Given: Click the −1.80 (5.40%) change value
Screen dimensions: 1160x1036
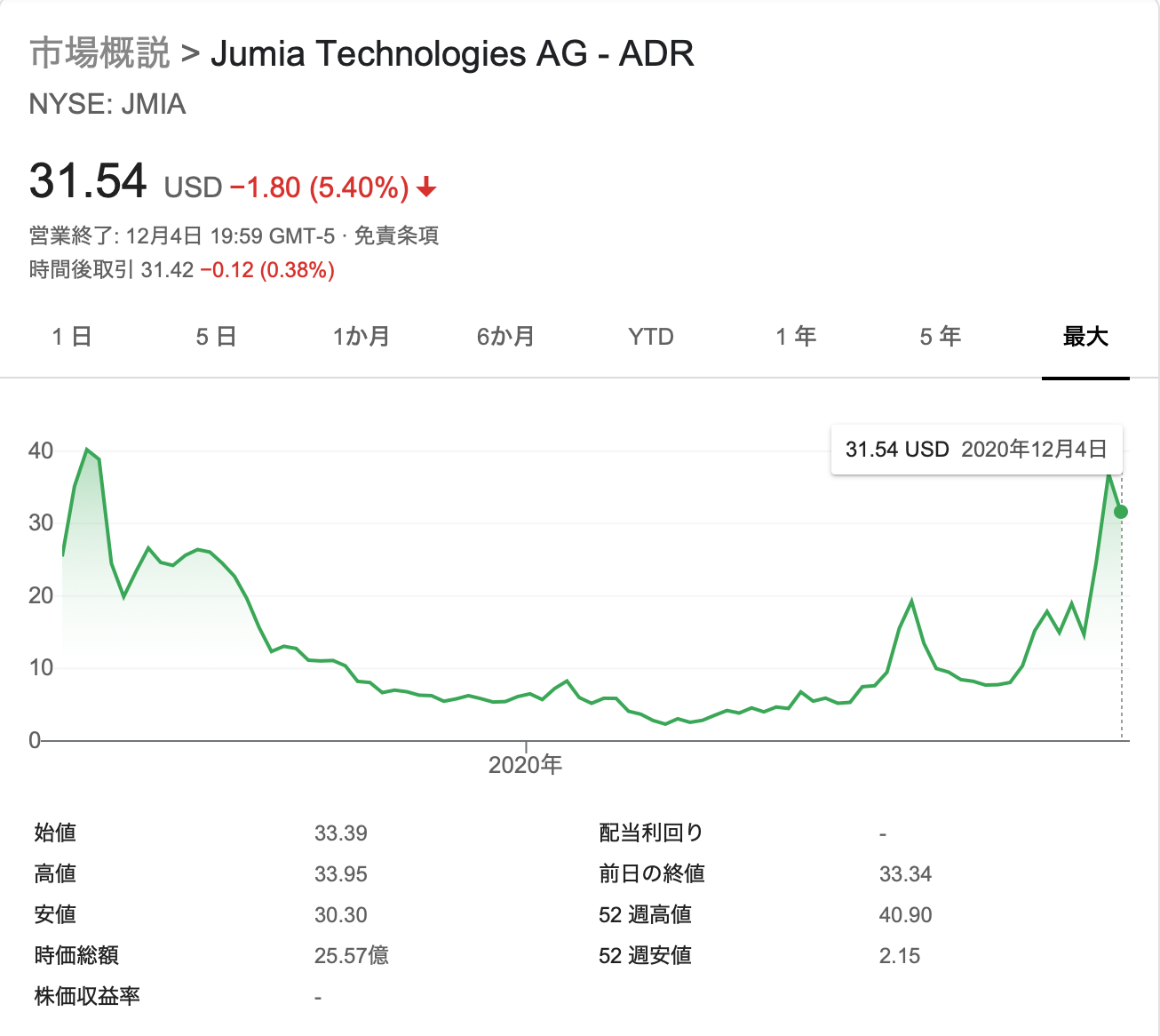Looking at the screenshot, I should point(319,187).
